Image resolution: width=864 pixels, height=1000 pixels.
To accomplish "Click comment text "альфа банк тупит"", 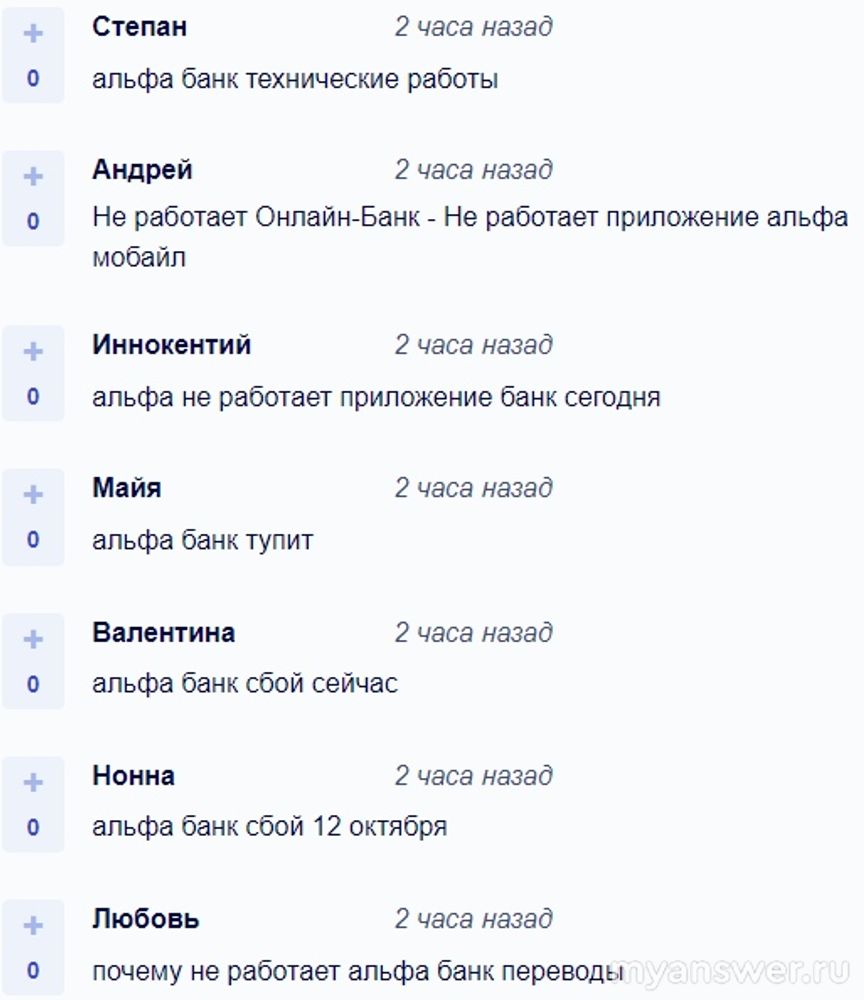I will (202, 541).
